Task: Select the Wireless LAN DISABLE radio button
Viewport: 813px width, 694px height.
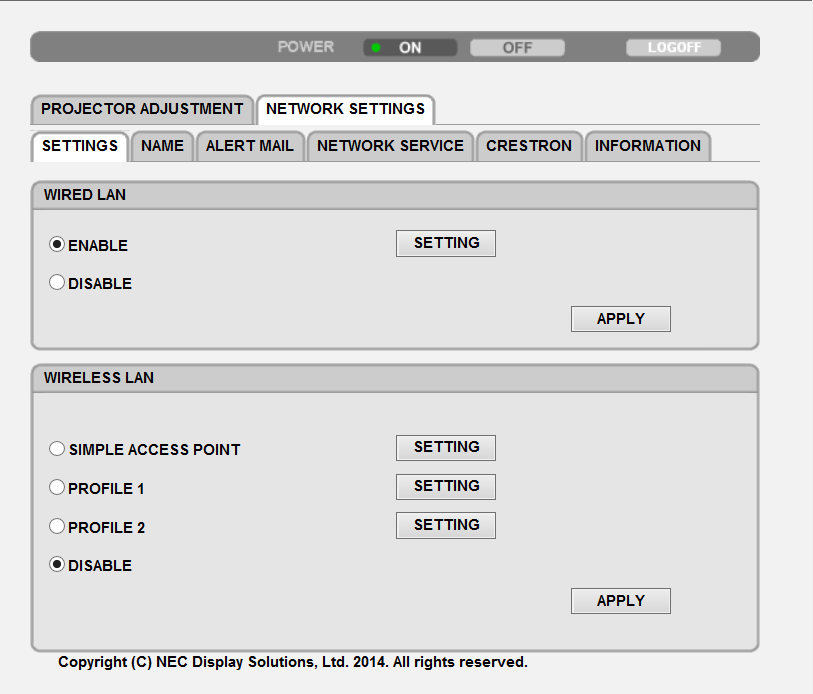Action: pos(57,564)
